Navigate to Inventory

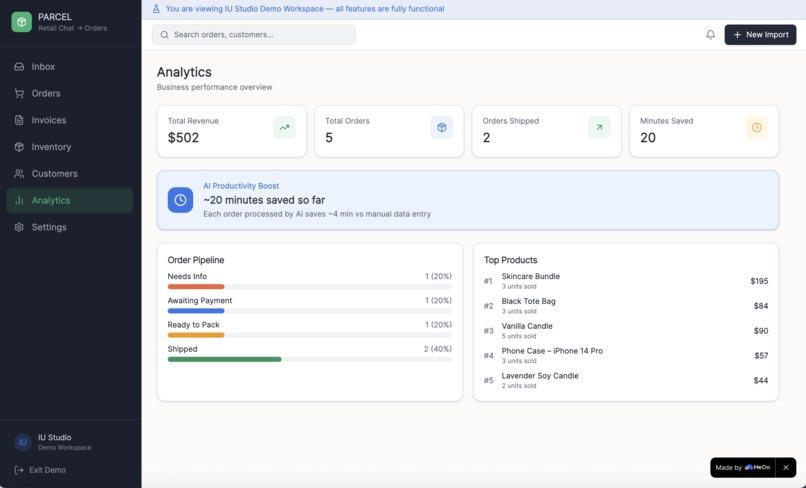click(x=70, y=147)
